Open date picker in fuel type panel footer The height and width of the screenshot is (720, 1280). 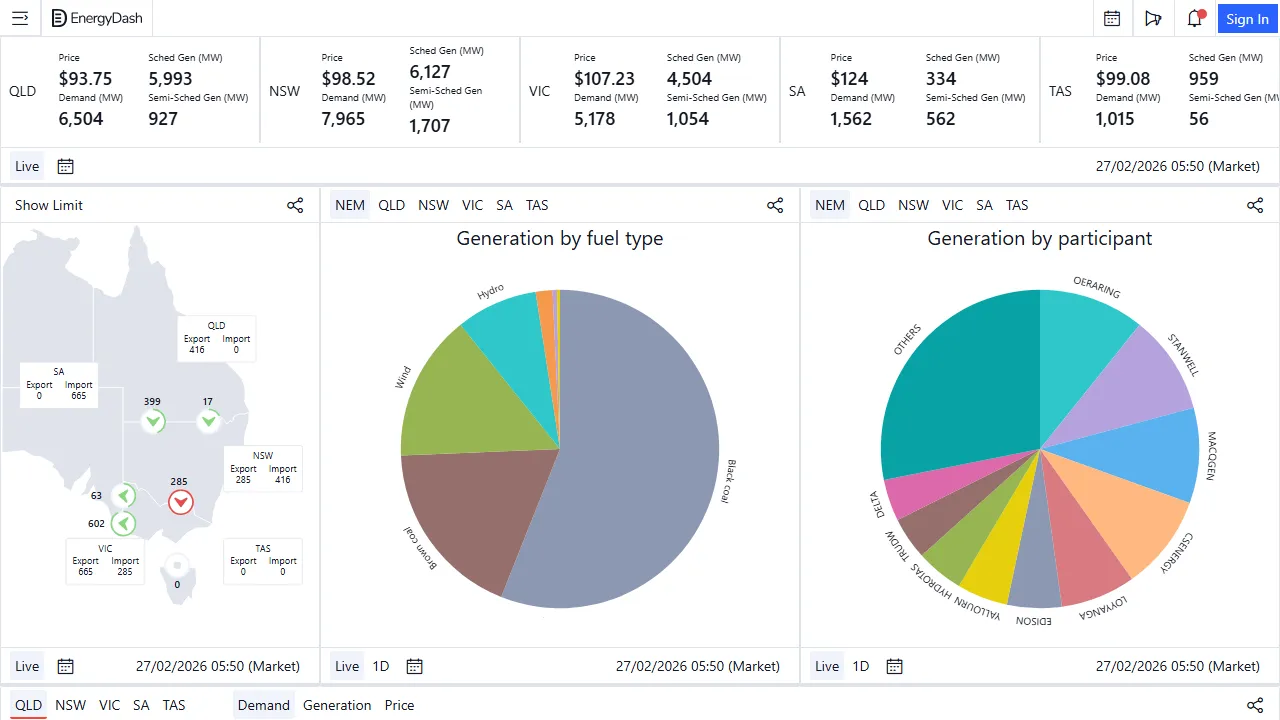414,666
